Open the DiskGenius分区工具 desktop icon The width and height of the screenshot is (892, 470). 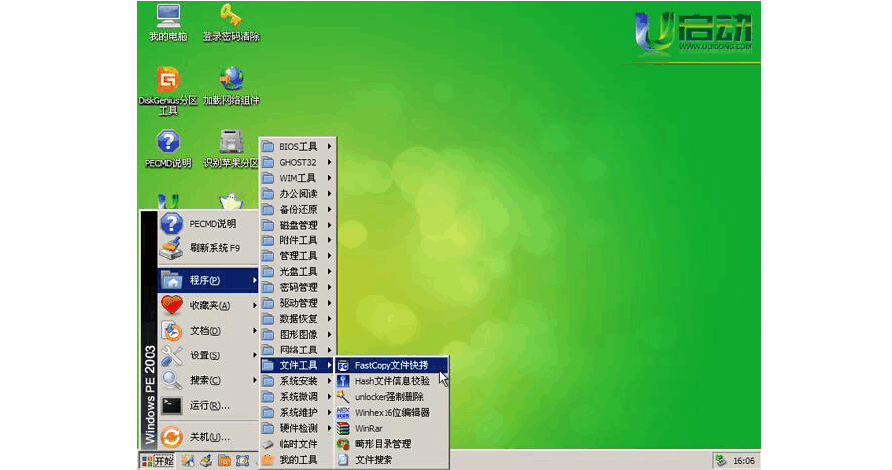tap(168, 80)
